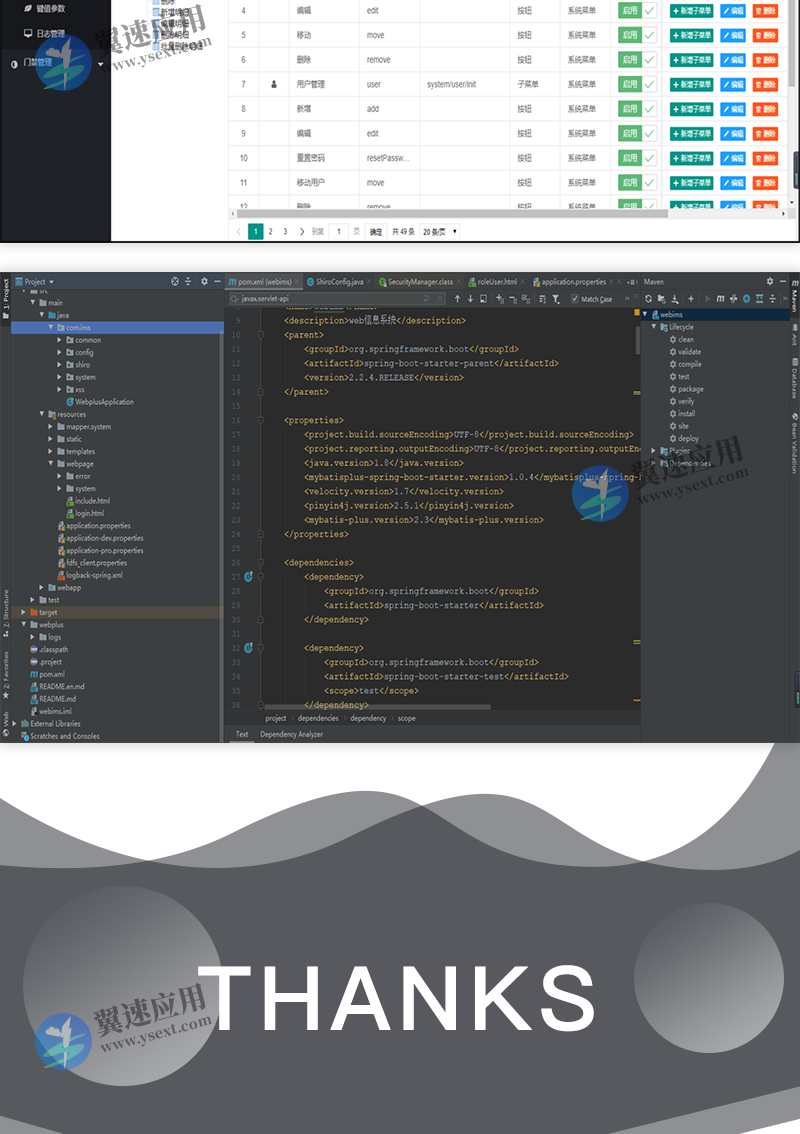Click the Maven panel settings gear icon
Image resolution: width=800 pixels, height=1134 pixels.
[769, 282]
